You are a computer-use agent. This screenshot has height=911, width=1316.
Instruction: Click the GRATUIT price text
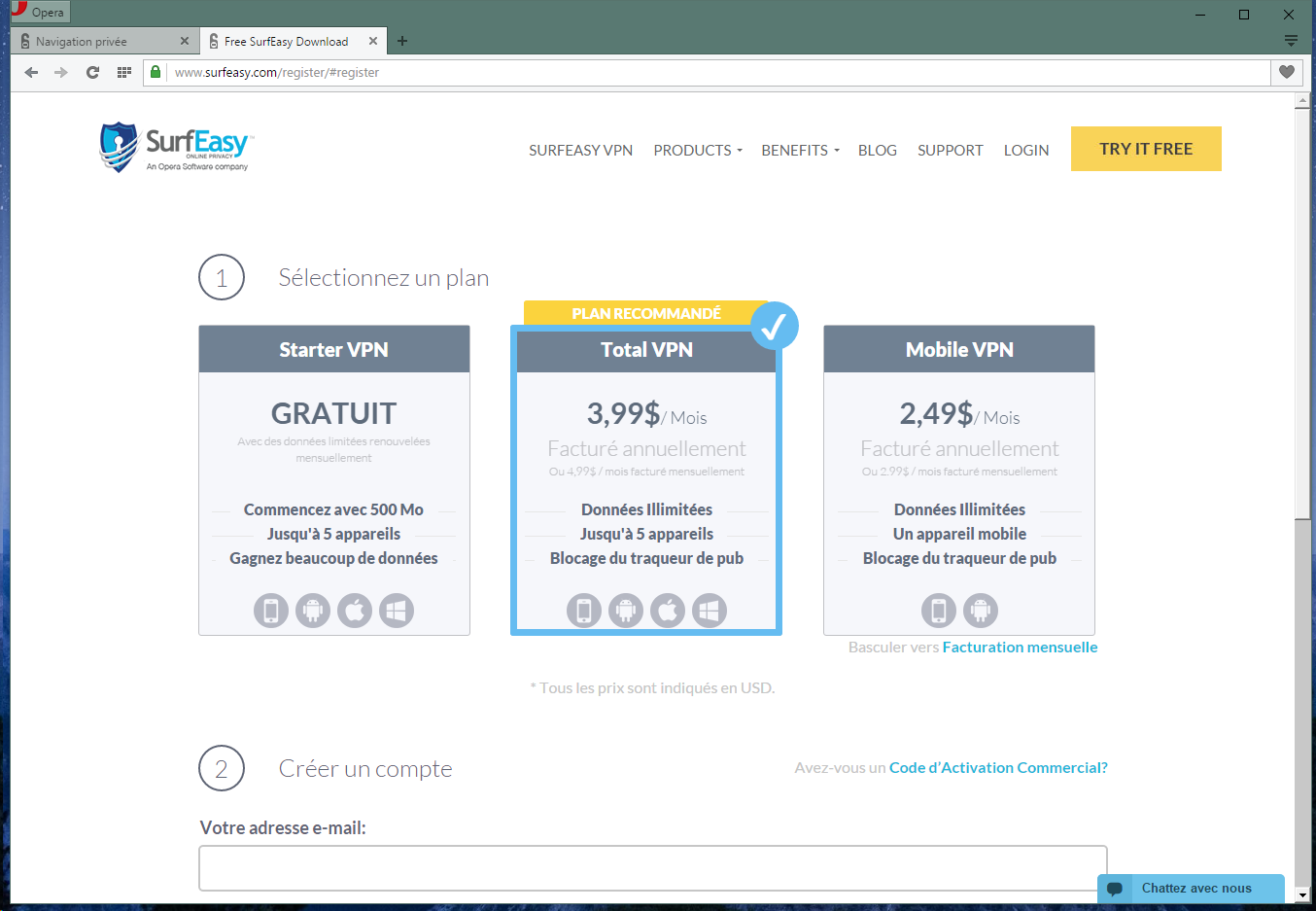coord(333,413)
